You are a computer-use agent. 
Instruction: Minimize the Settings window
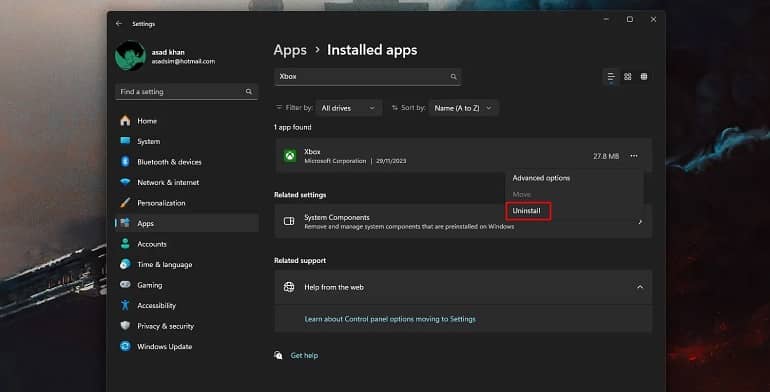coord(606,19)
